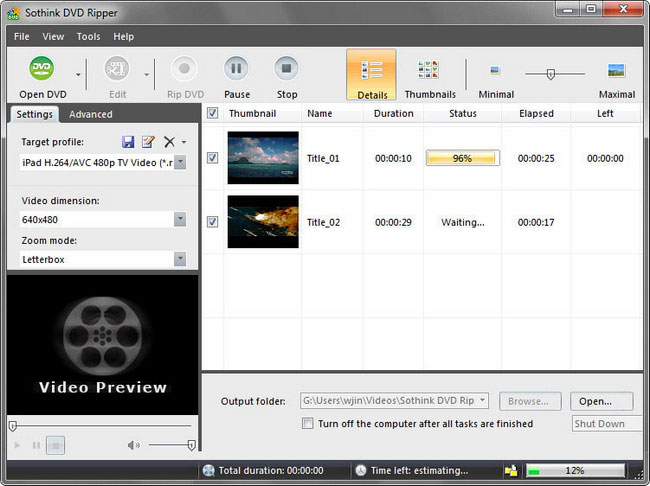Switch to Details list view

(371, 75)
